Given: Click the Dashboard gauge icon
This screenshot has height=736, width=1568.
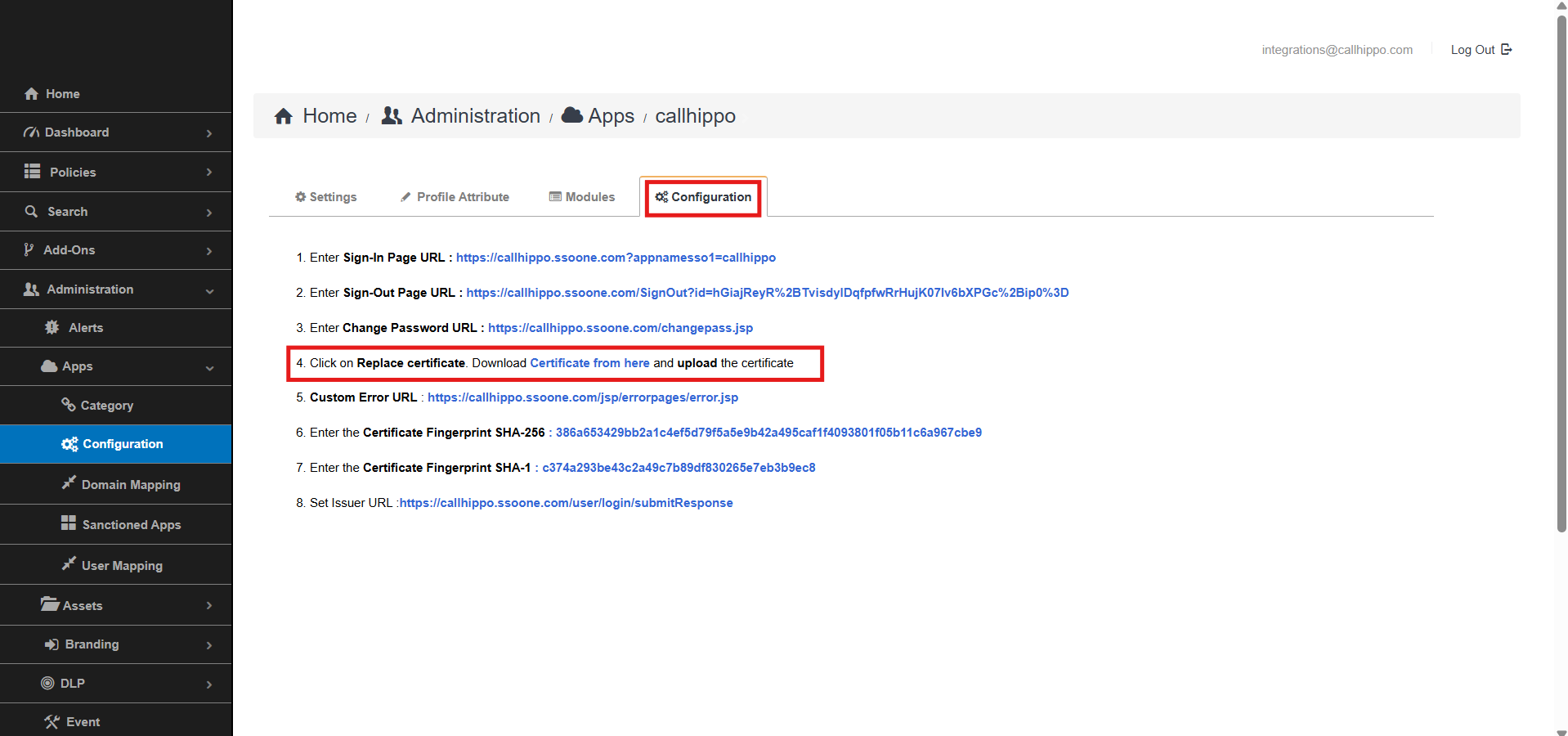Looking at the screenshot, I should click(x=31, y=132).
